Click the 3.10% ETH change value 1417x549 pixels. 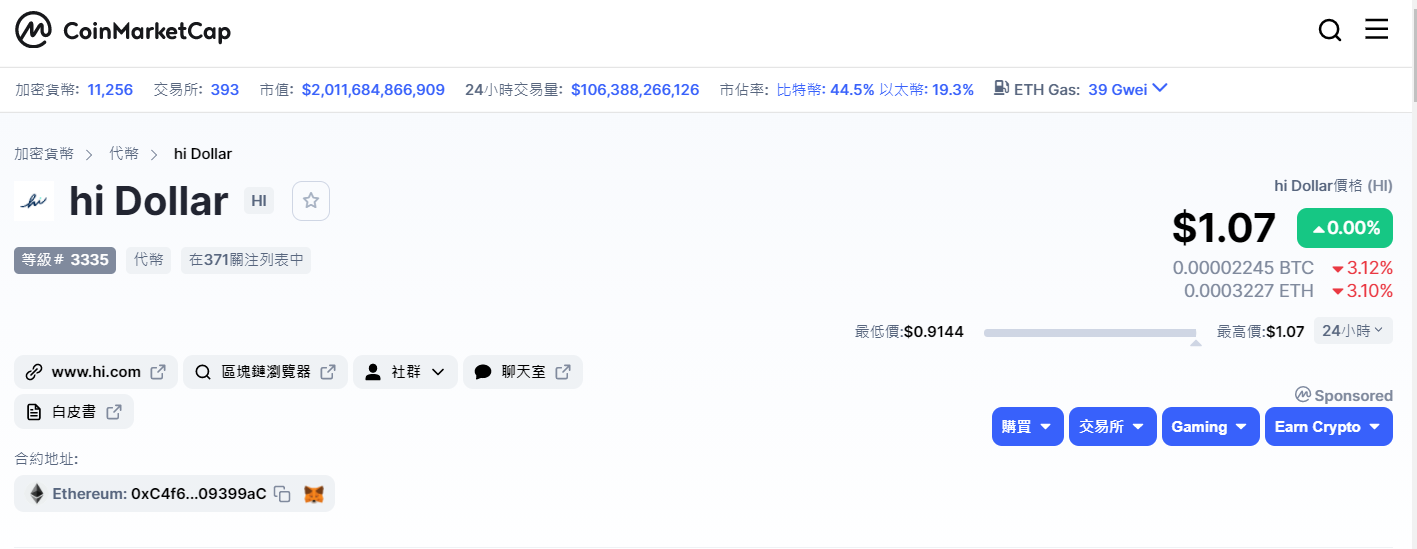tap(1369, 291)
